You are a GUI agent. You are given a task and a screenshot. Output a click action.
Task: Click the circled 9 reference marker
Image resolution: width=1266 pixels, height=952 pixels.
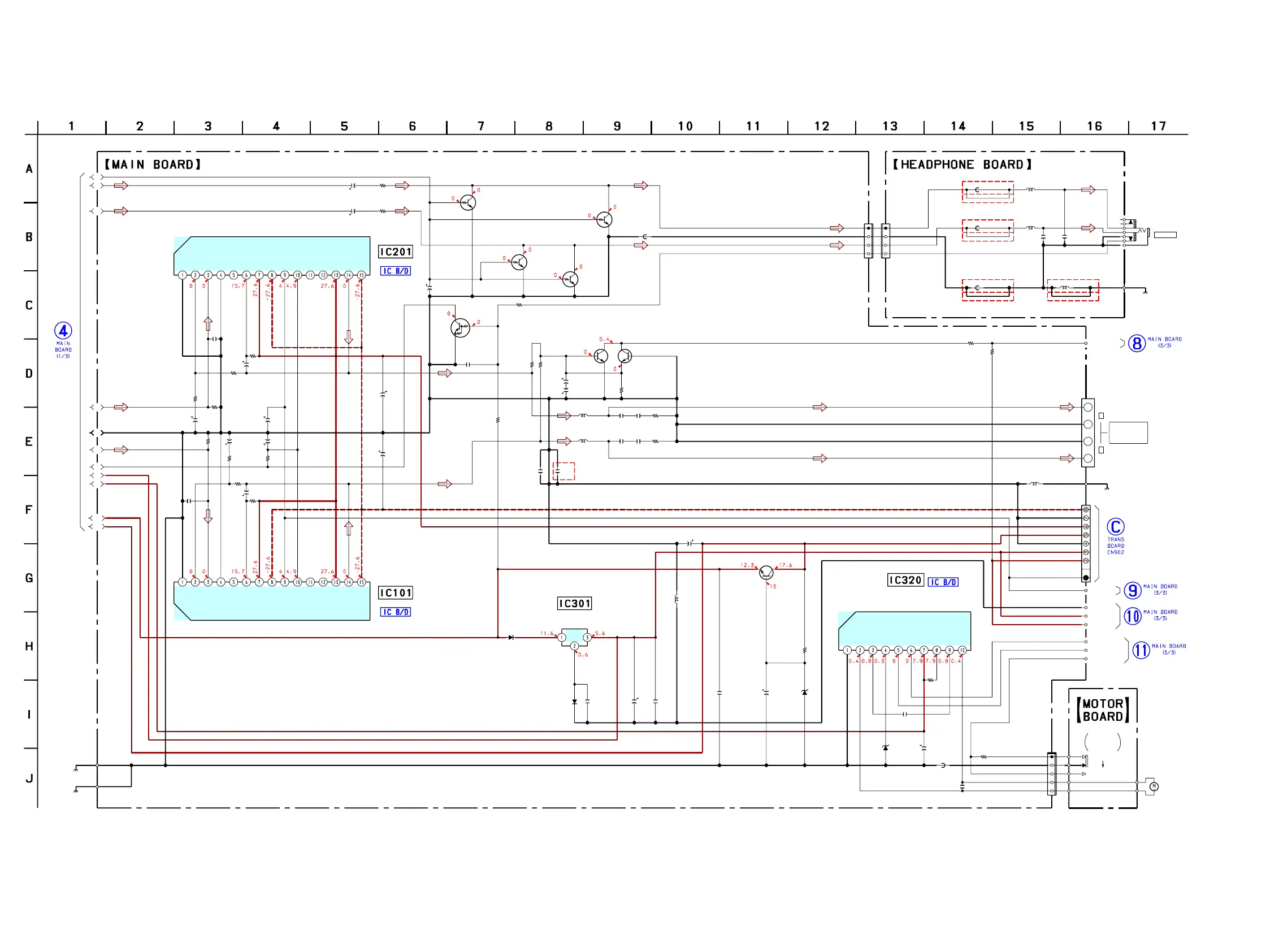pos(1132,590)
